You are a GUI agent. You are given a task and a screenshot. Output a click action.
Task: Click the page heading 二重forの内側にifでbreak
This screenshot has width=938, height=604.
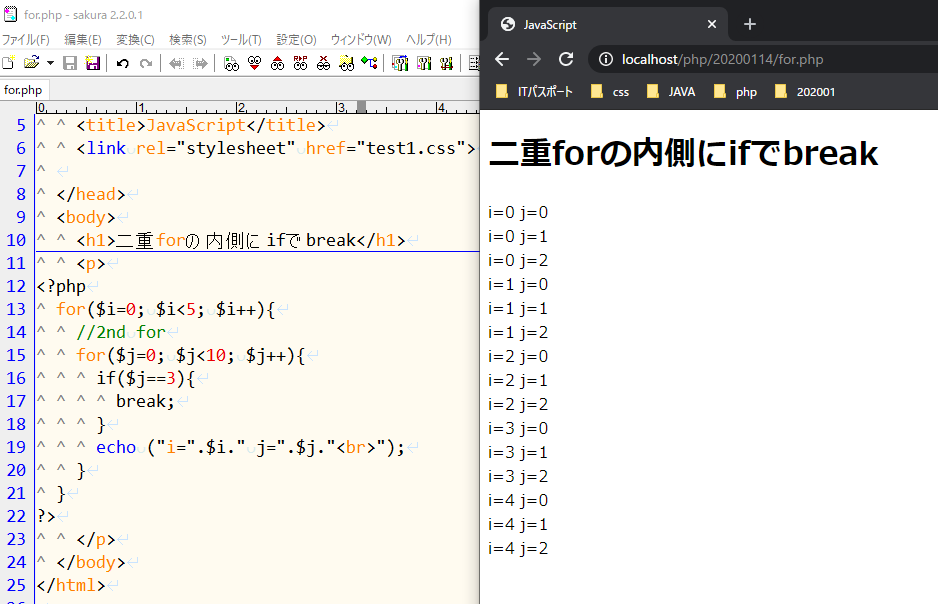(x=683, y=153)
